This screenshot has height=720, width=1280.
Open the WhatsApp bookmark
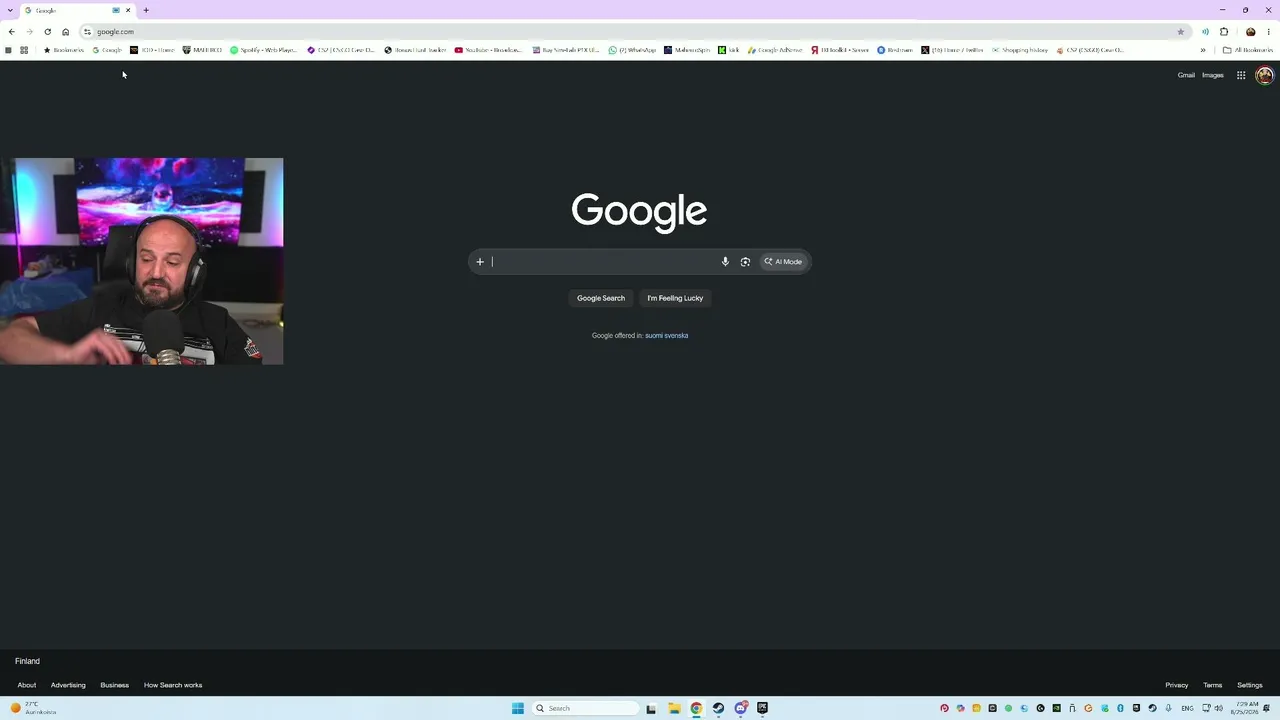click(632, 50)
